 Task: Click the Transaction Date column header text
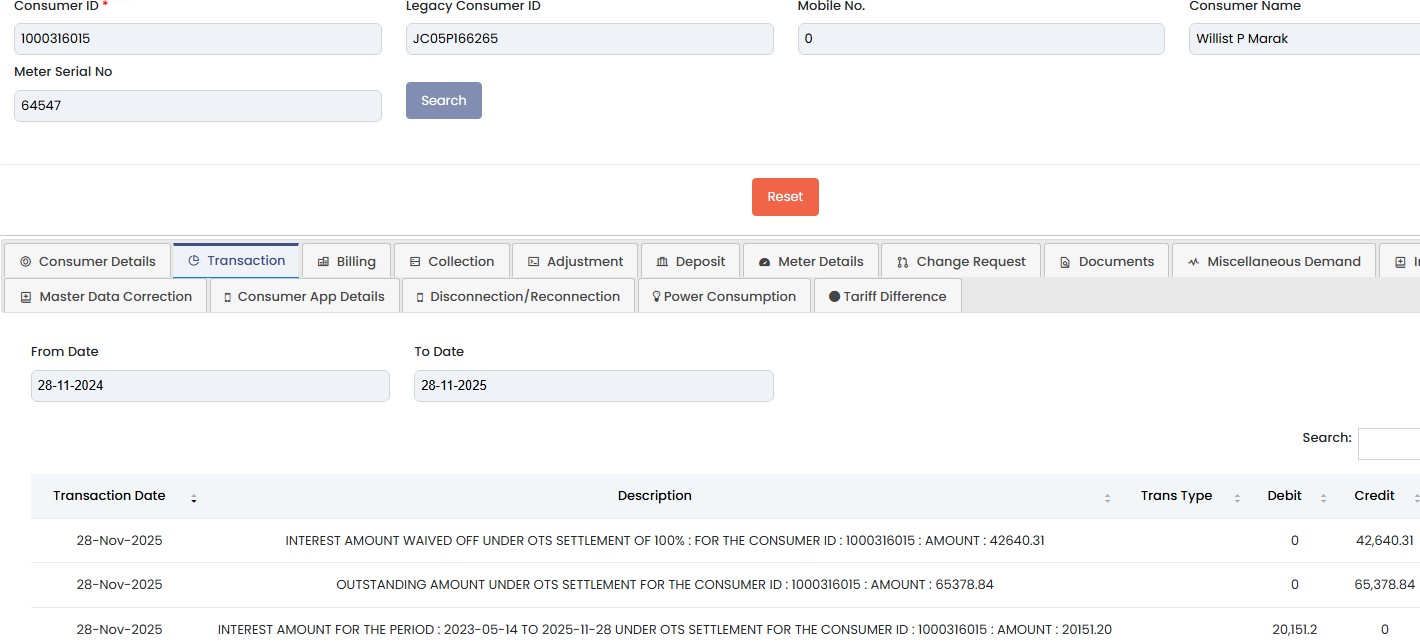coord(109,496)
